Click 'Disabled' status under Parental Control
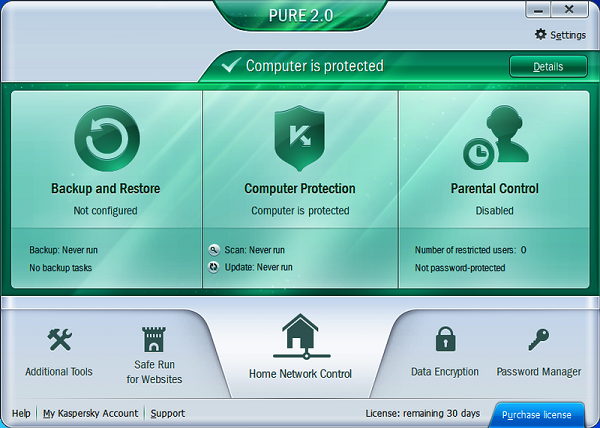This screenshot has height=428, width=600. [x=494, y=211]
